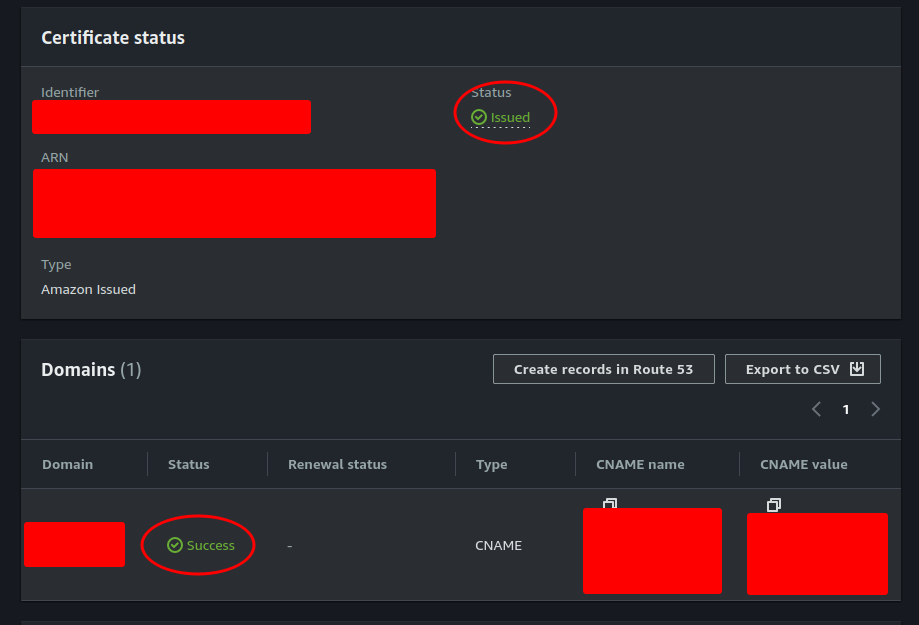Click the CNAME type cell in domain row
919x625 pixels.
point(498,546)
